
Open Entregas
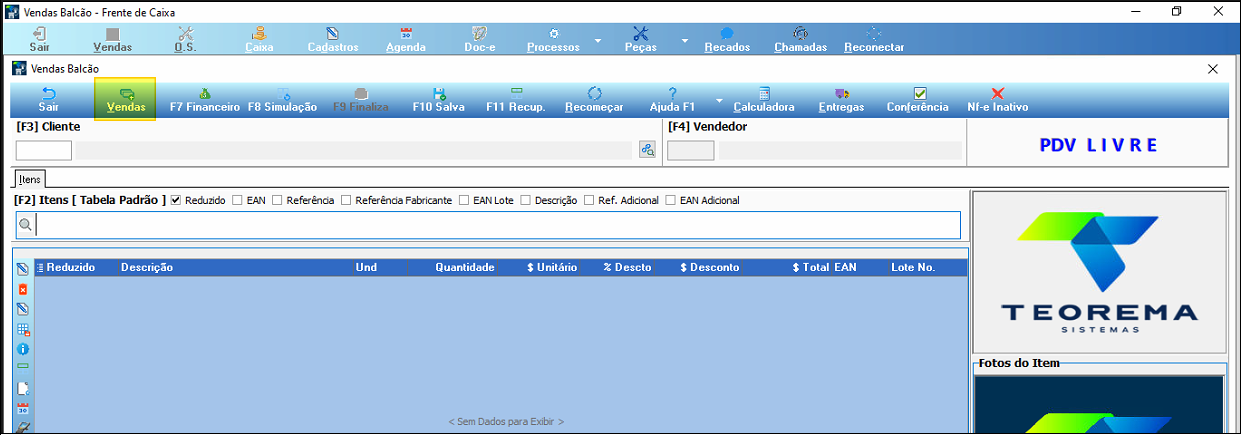(841, 99)
